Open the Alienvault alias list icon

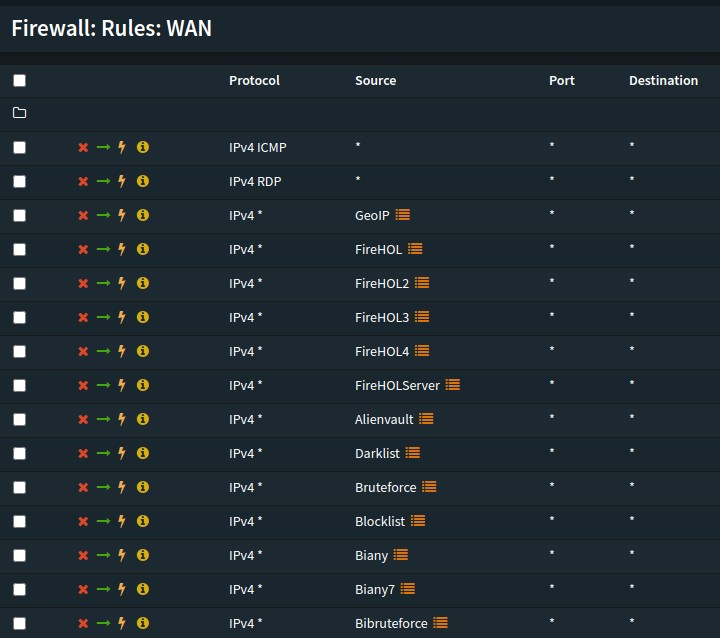click(x=426, y=420)
